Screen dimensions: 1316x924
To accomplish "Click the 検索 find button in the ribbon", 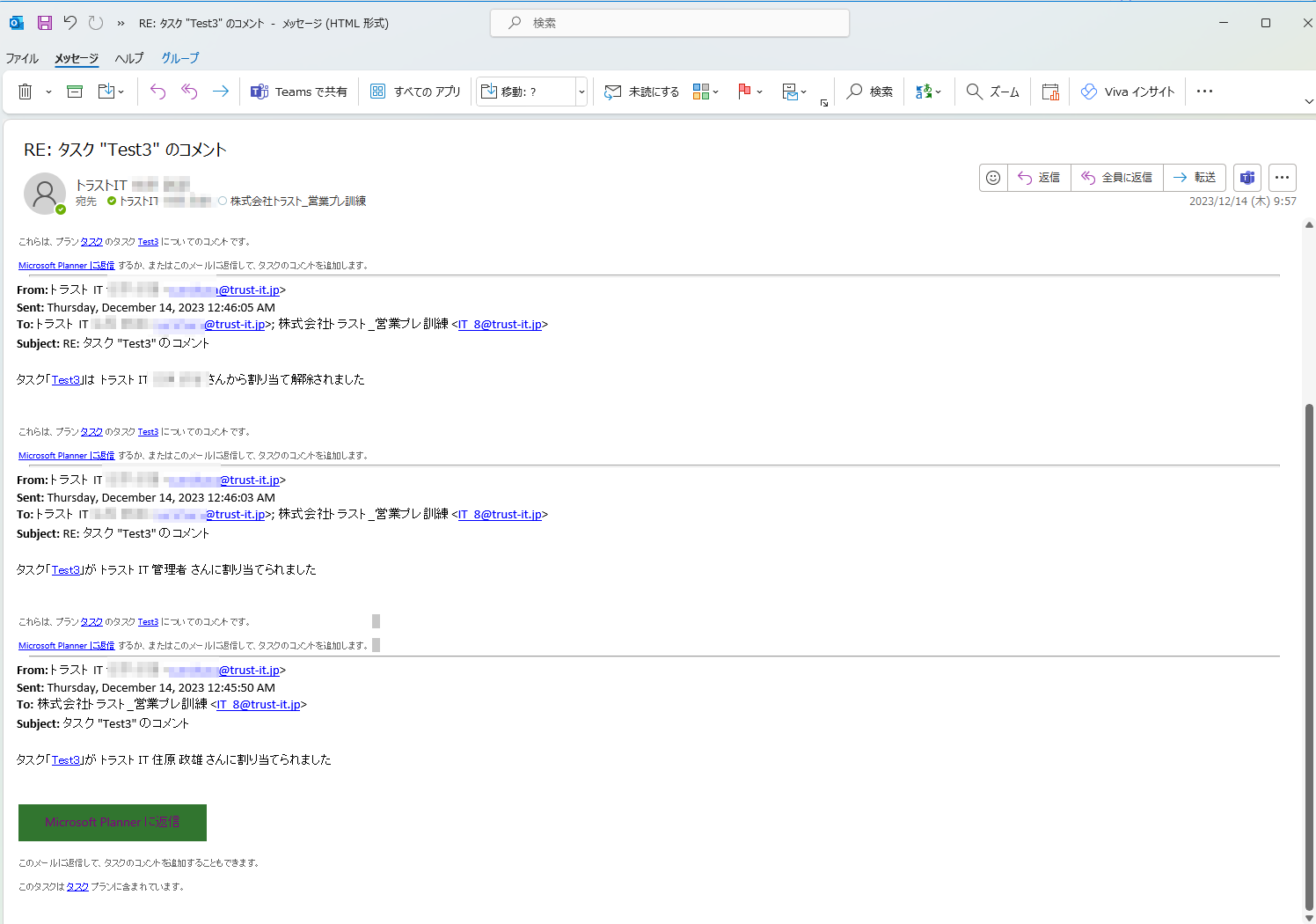I will pos(870,92).
